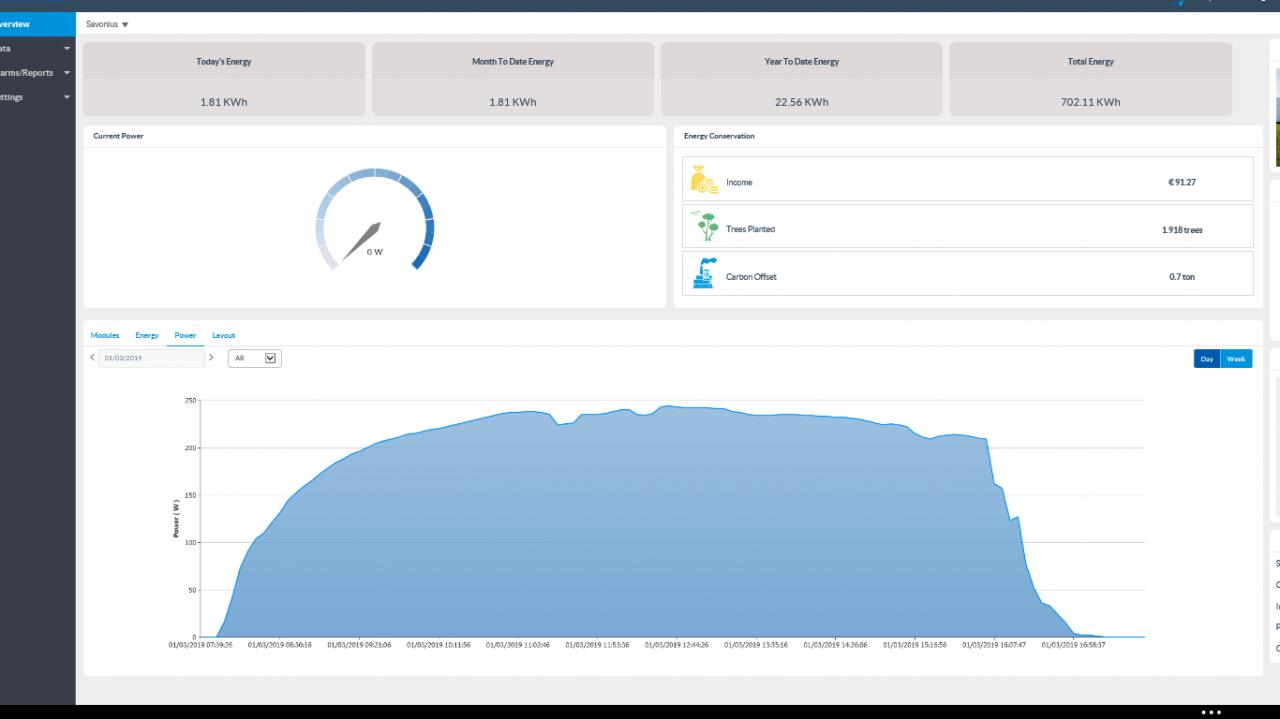Expand the Settings sidebar menu
Screen dimensions: 1280x719
[37, 97]
